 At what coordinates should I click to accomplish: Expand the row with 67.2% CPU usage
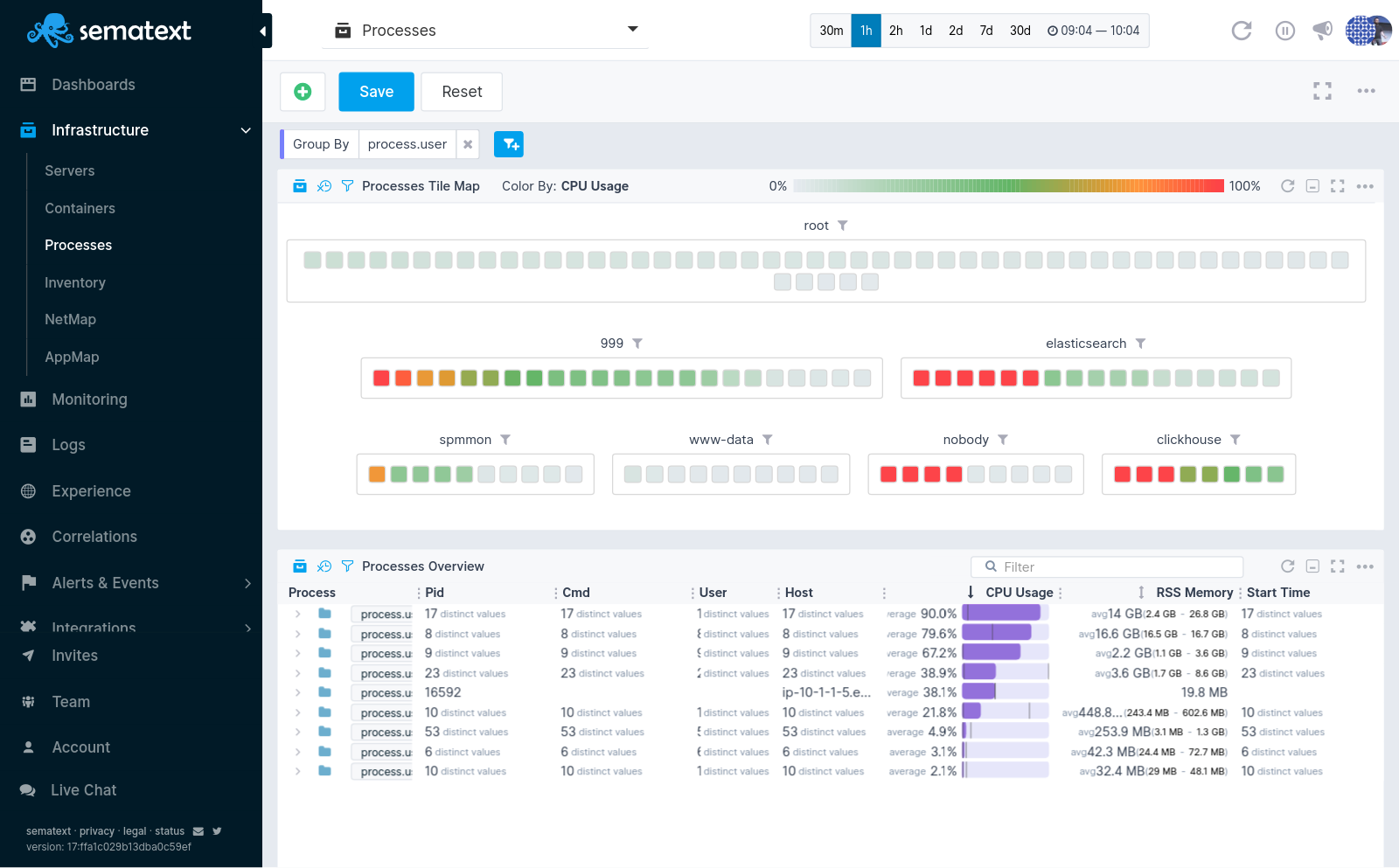click(298, 653)
